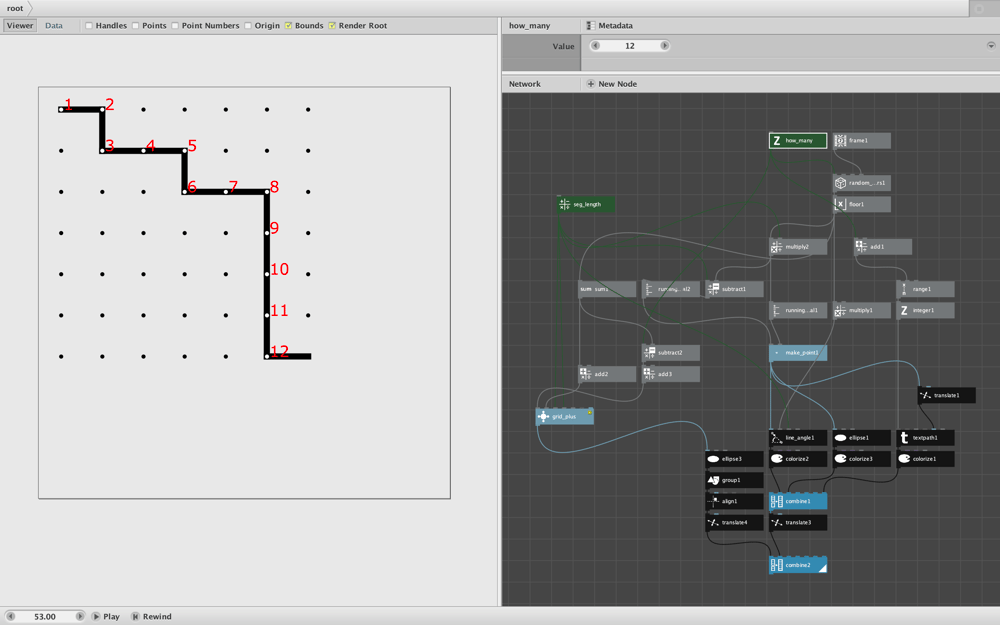Start animation with the Play button

pyautogui.click(x=105, y=617)
